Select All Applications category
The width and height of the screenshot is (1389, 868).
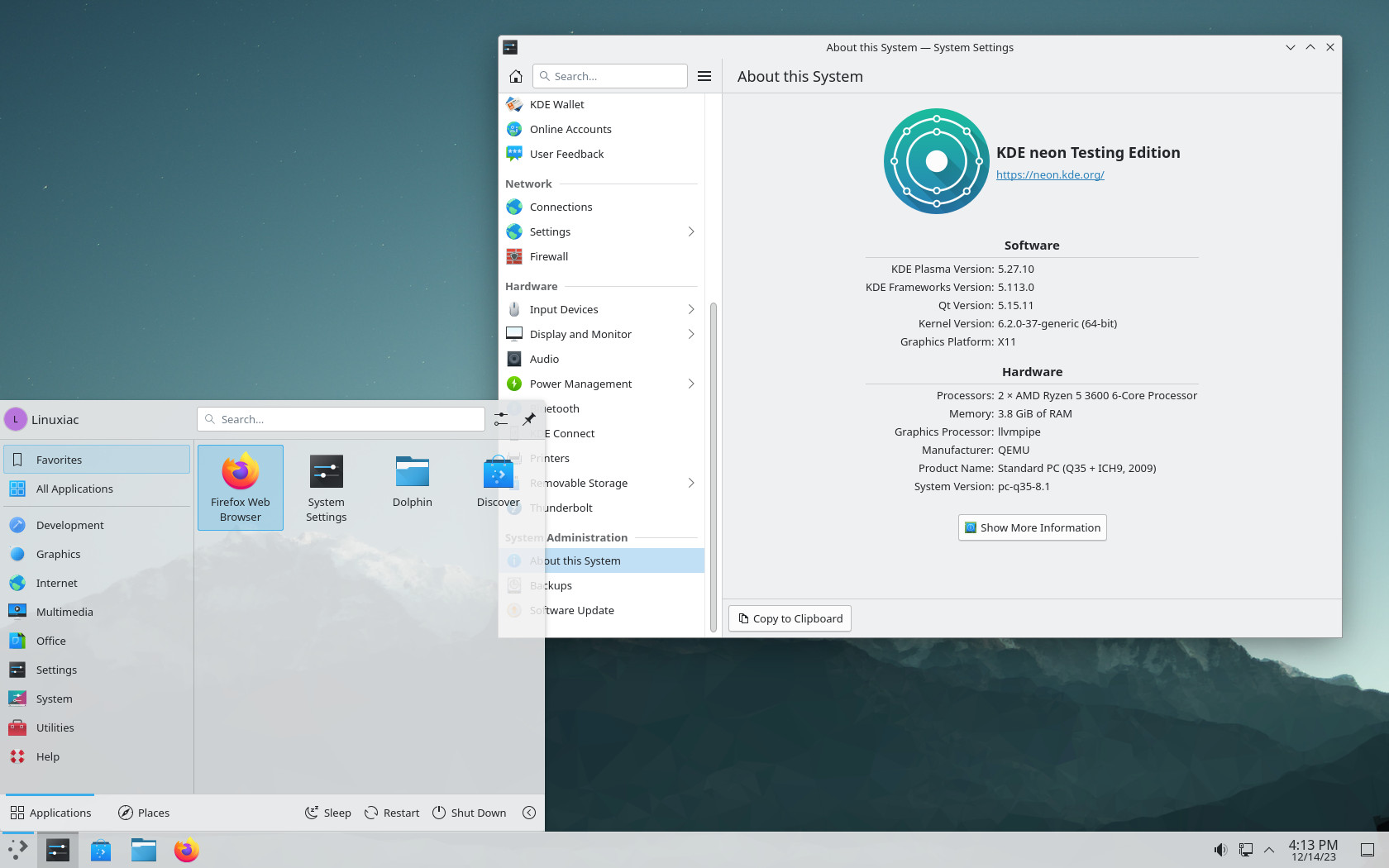point(97,489)
